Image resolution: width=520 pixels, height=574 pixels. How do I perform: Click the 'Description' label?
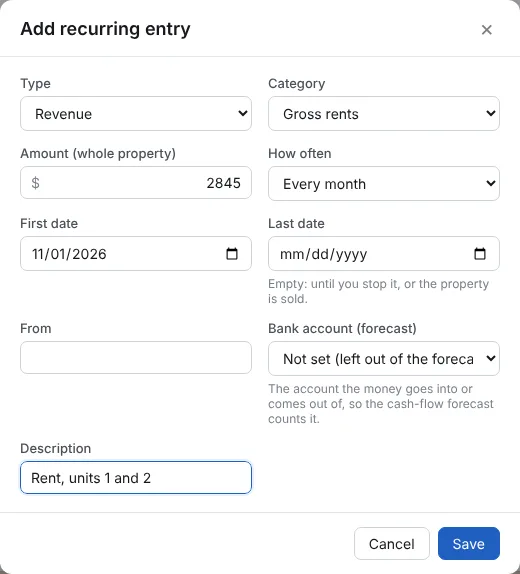(x=56, y=448)
